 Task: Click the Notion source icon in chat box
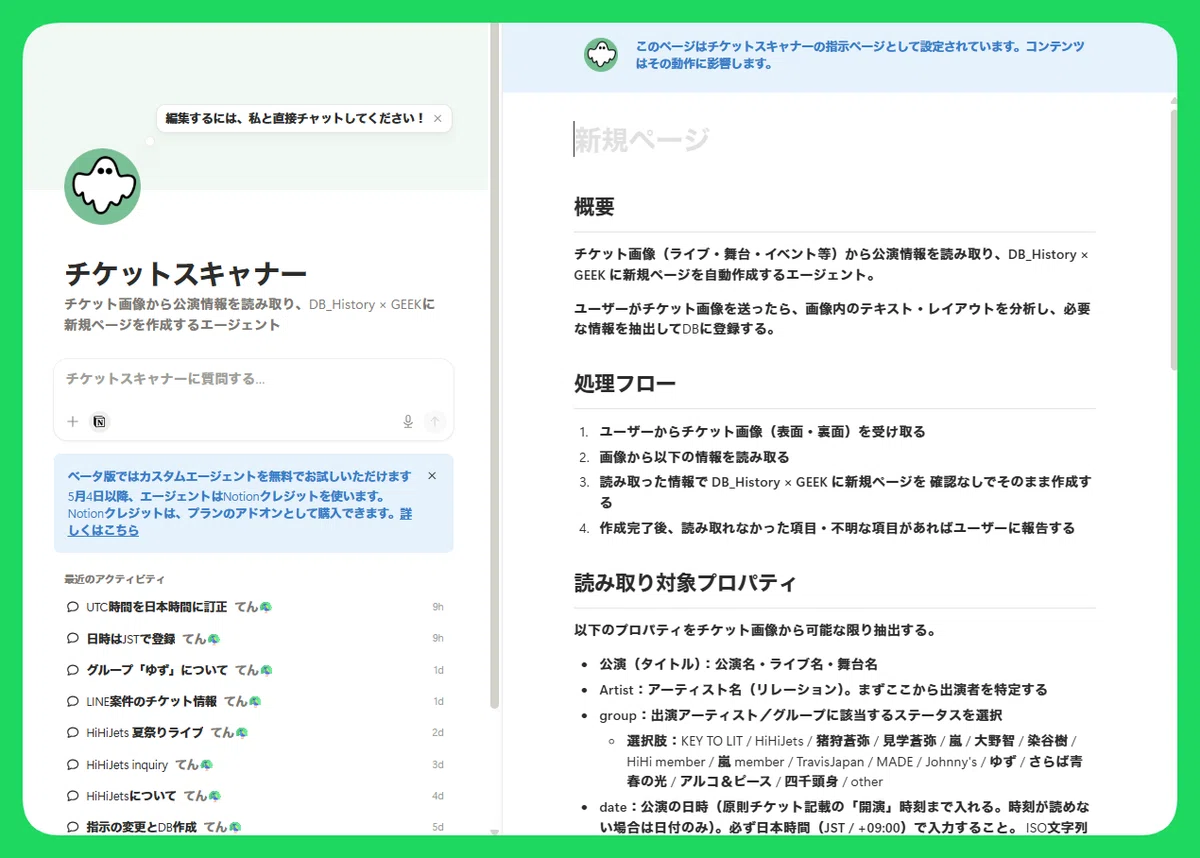tap(99, 422)
